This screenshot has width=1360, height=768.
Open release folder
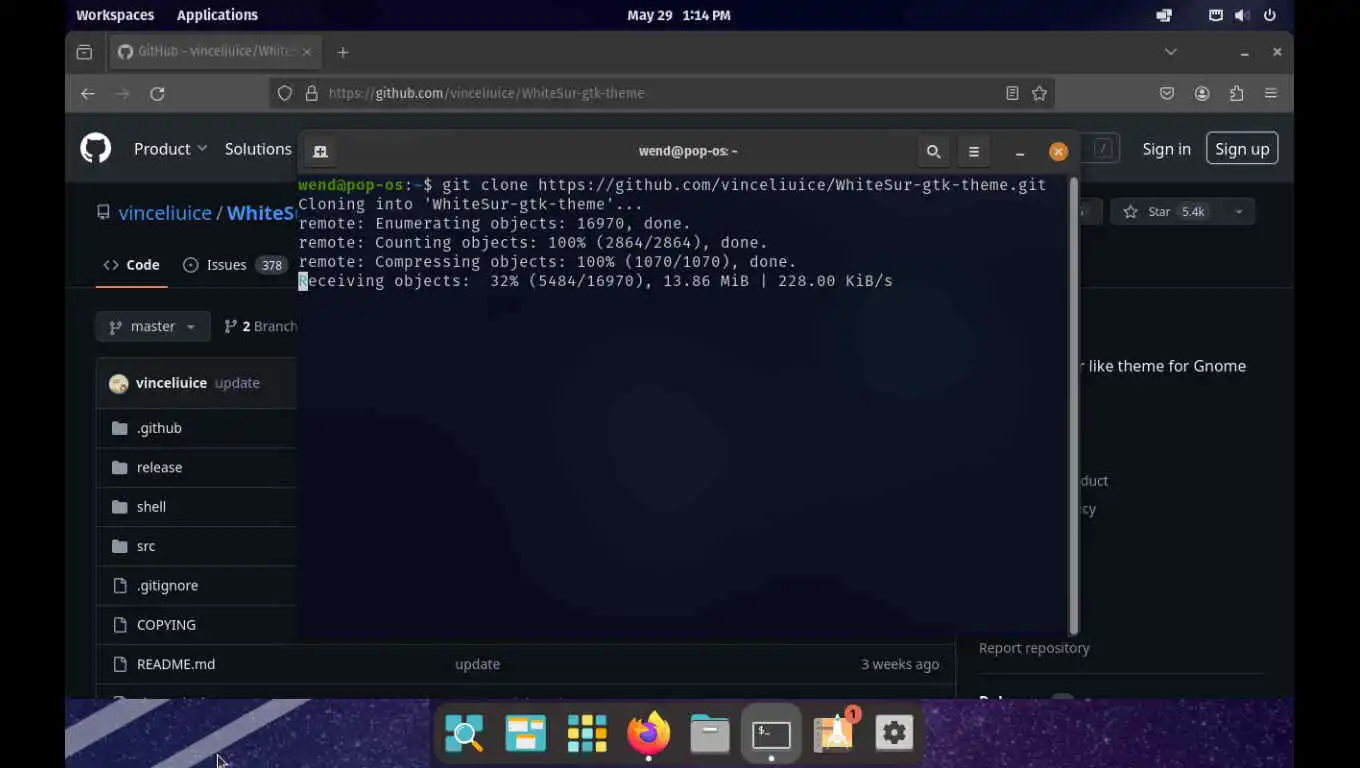click(159, 467)
